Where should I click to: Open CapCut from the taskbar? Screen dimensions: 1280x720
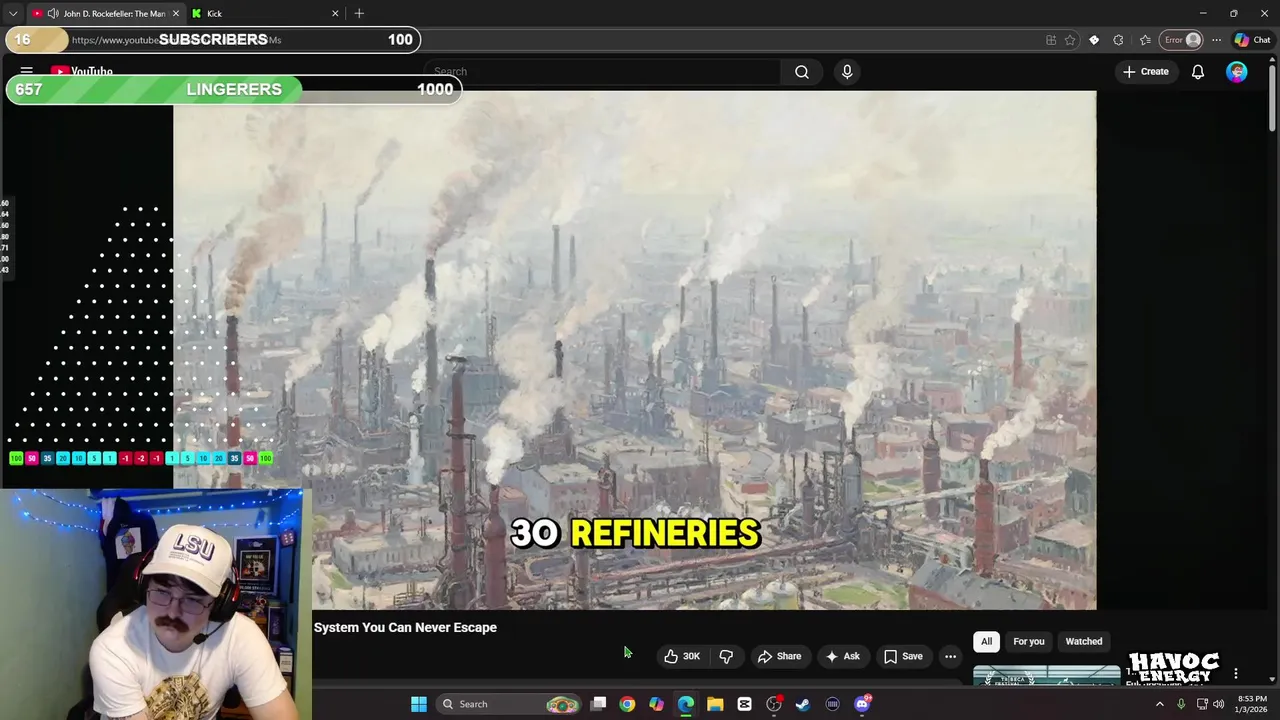[x=744, y=704]
